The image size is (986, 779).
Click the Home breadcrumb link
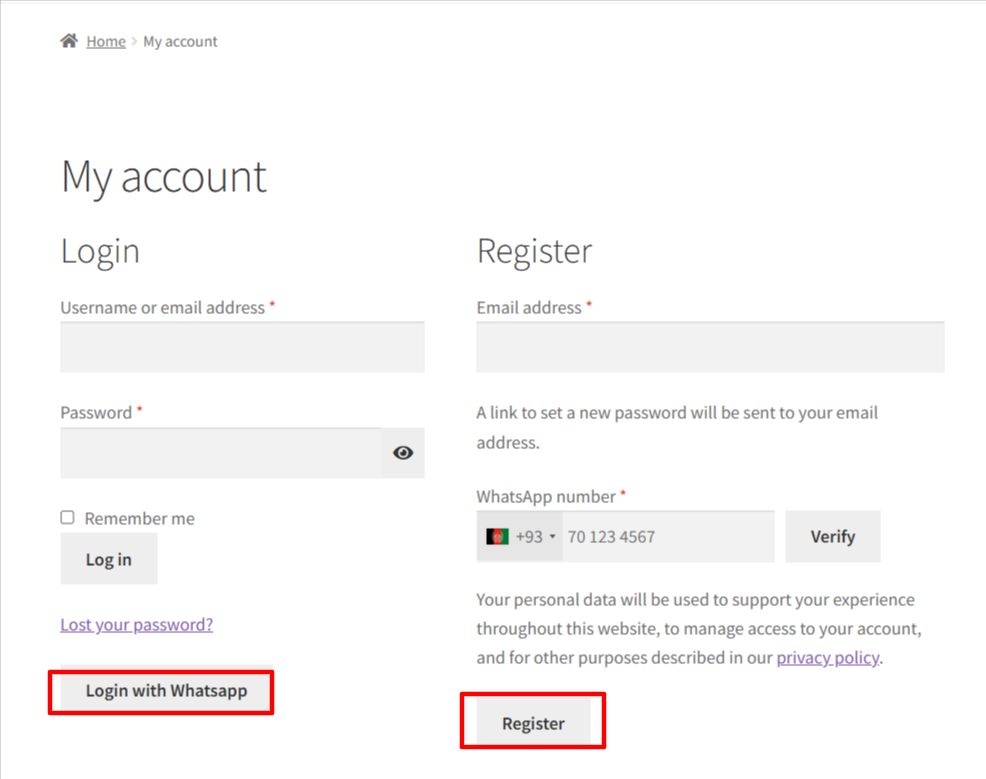[x=105, y=41]
